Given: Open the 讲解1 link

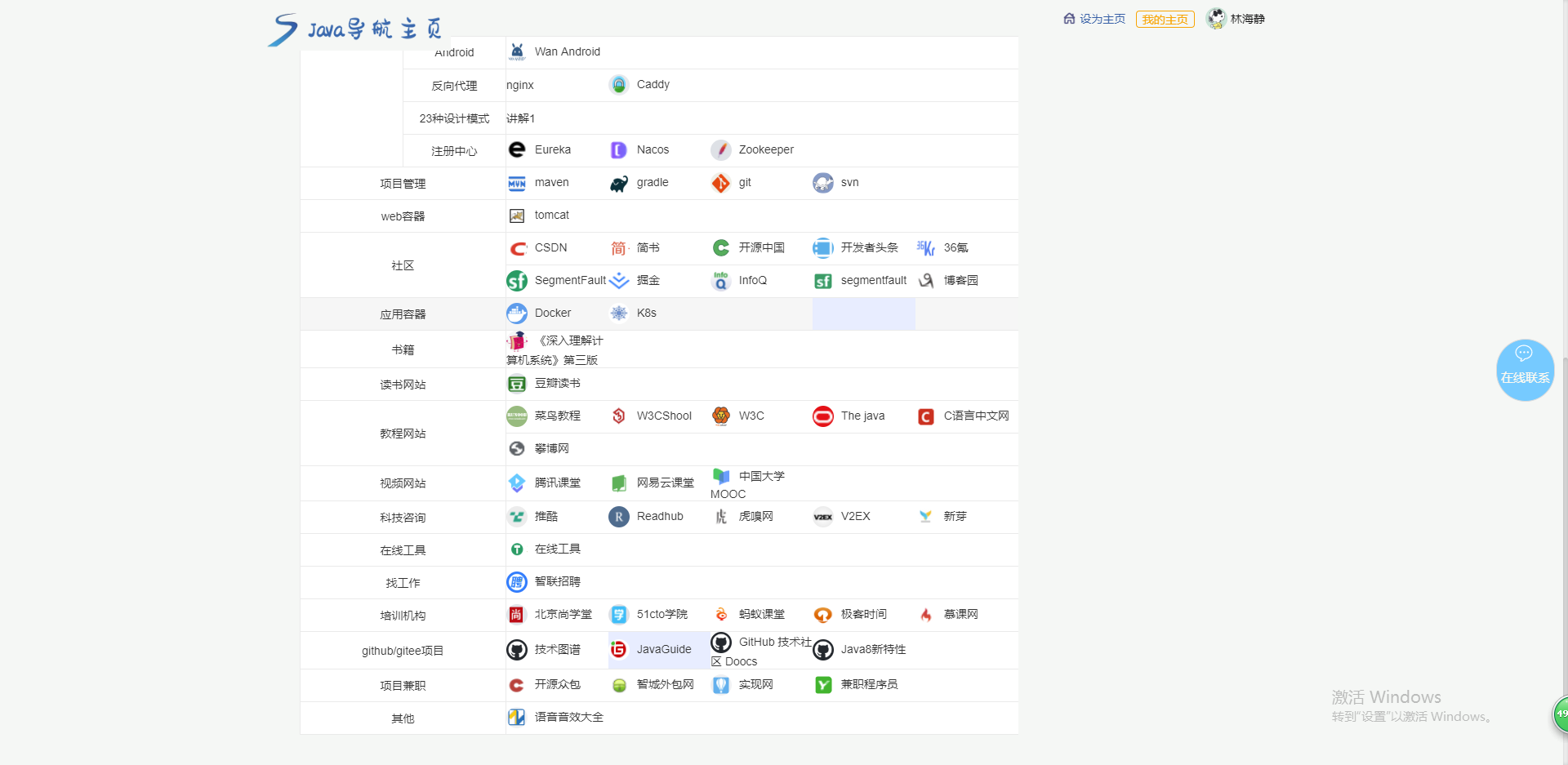Looking at the screenshot, I should pos(520,118).
